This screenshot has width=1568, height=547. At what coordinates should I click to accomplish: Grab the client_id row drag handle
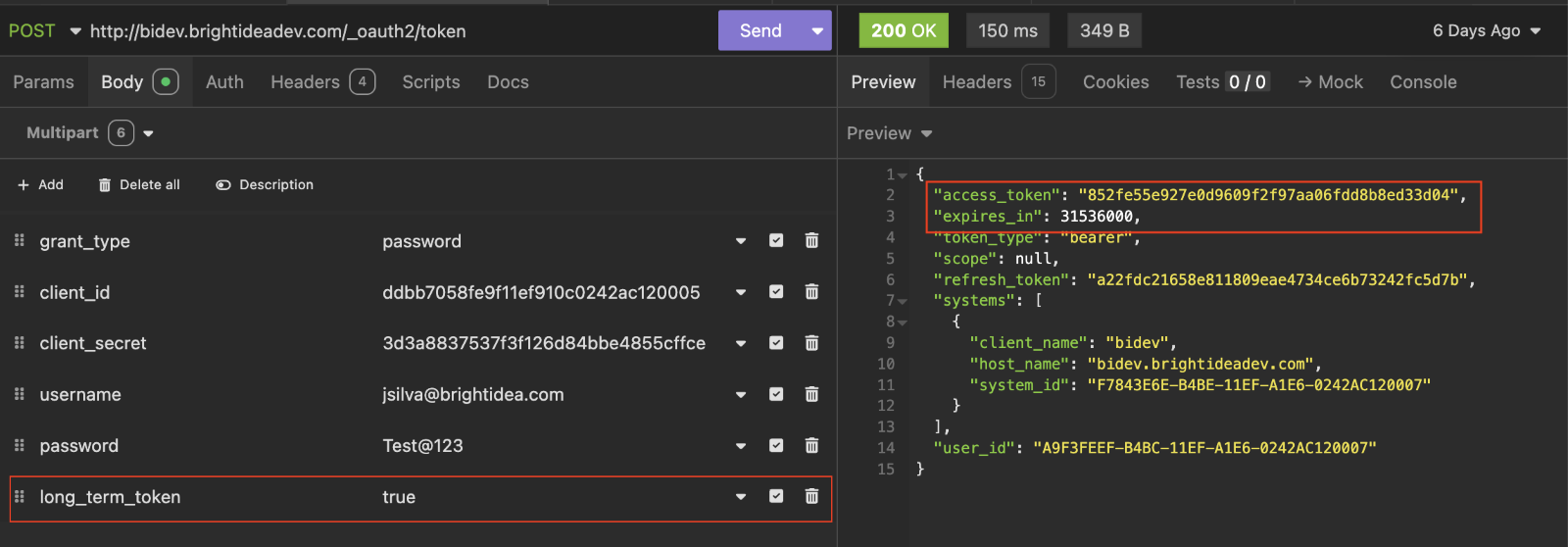pyautogui.click(x=19, y=291)
